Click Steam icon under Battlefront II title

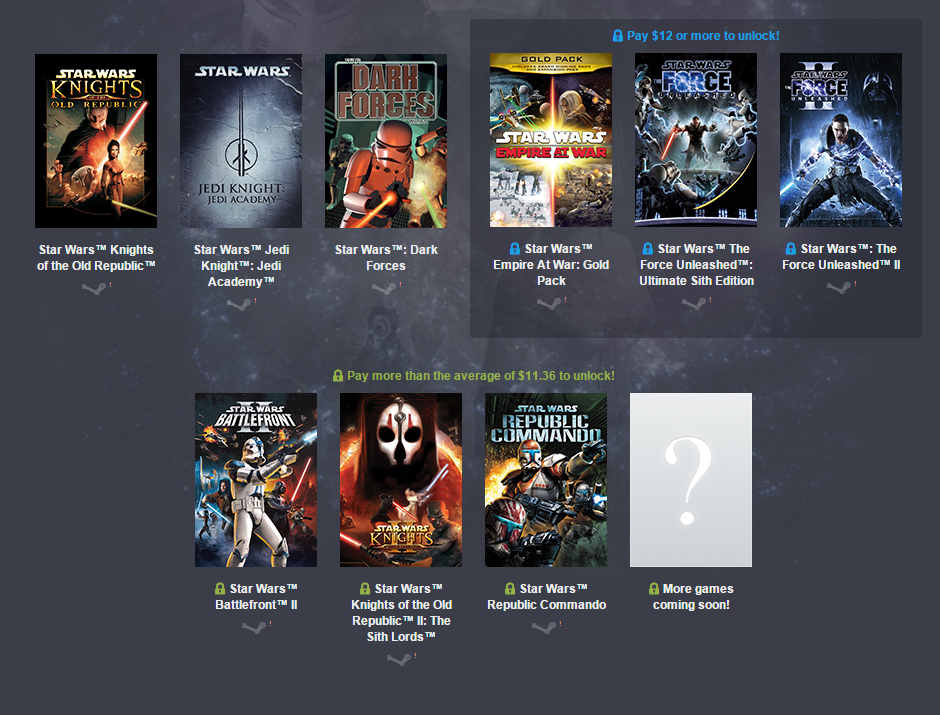(x=254, y=628)
